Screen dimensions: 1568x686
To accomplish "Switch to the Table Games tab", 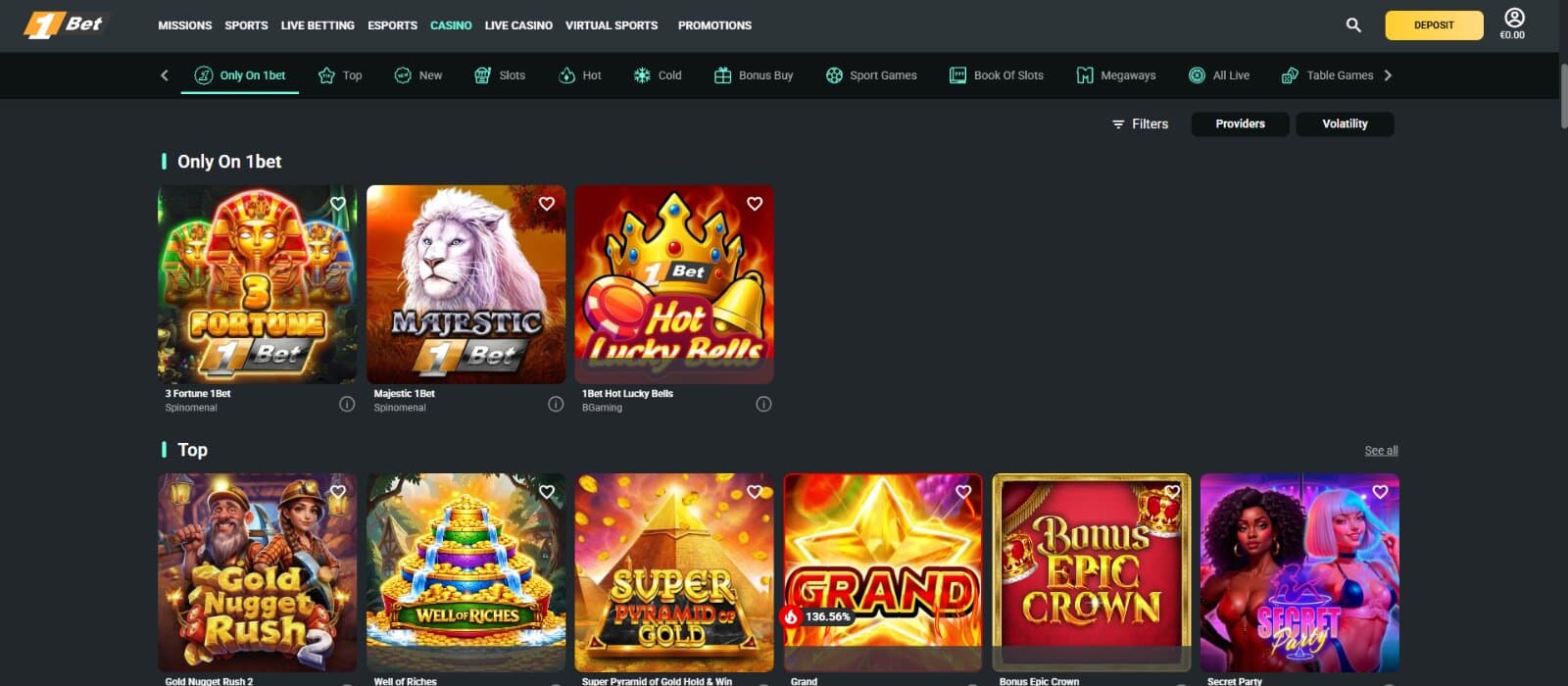I will (1328, 75).
